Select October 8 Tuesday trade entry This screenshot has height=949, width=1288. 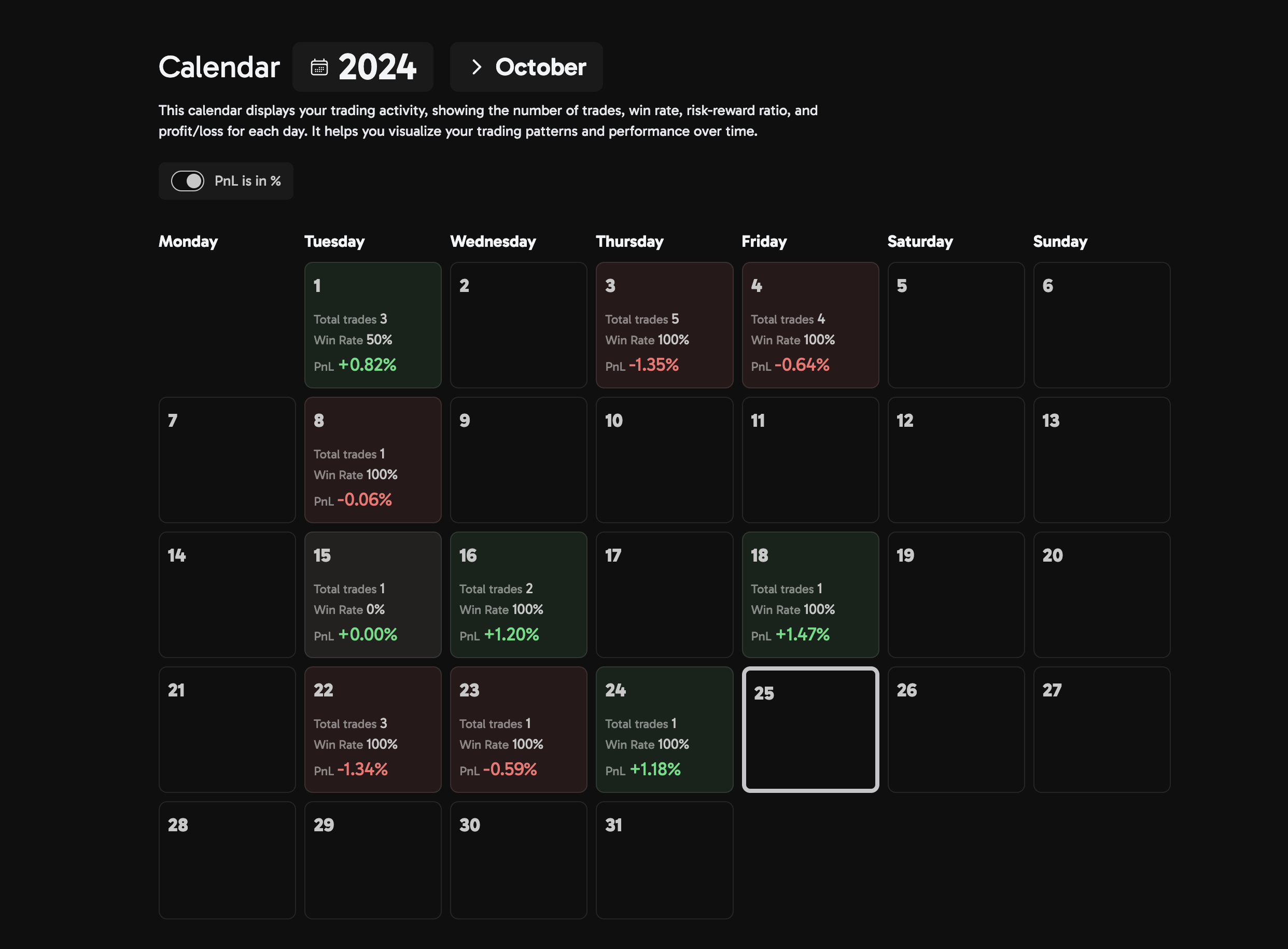point(372,459)
